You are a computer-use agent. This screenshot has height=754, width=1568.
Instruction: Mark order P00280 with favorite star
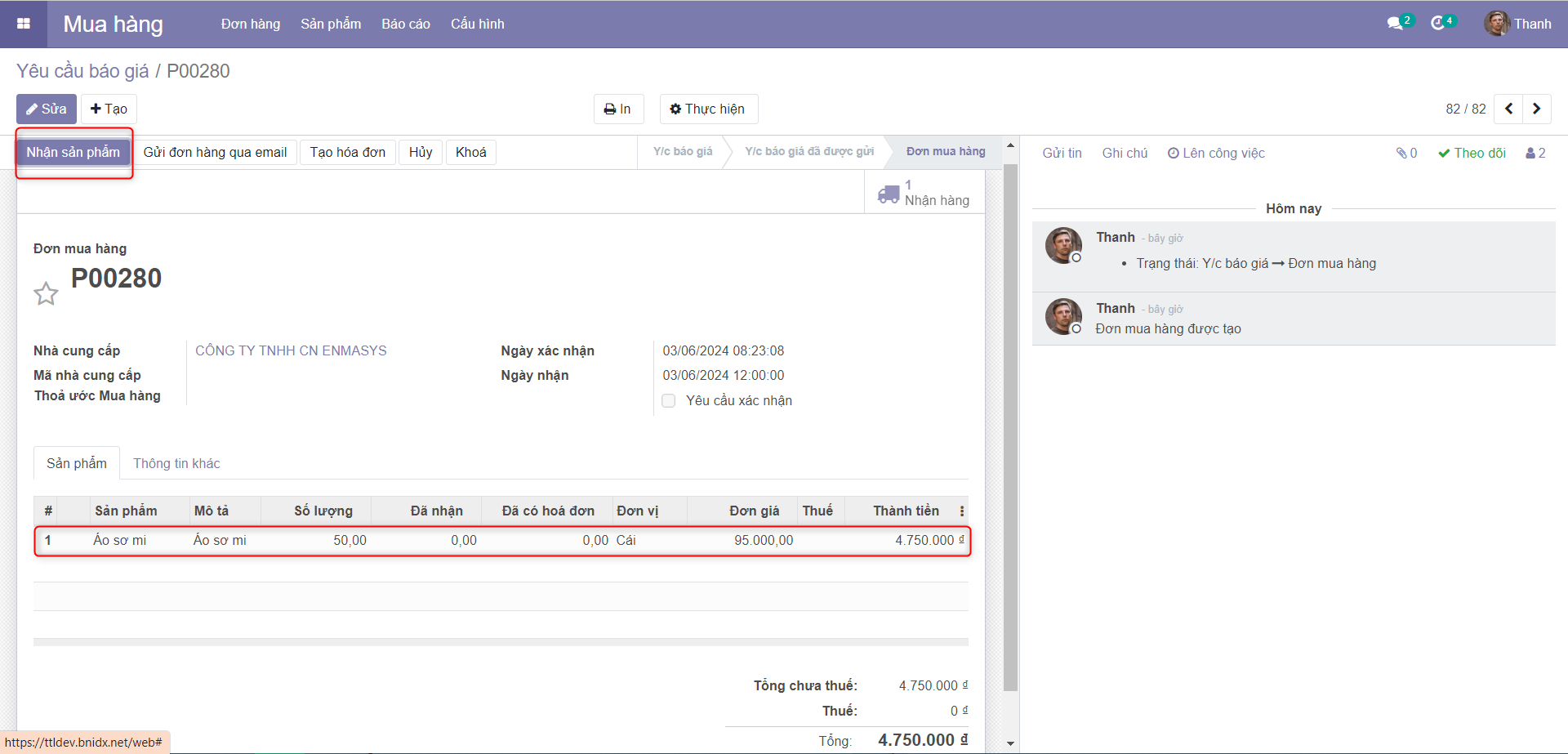click(46, 293)
